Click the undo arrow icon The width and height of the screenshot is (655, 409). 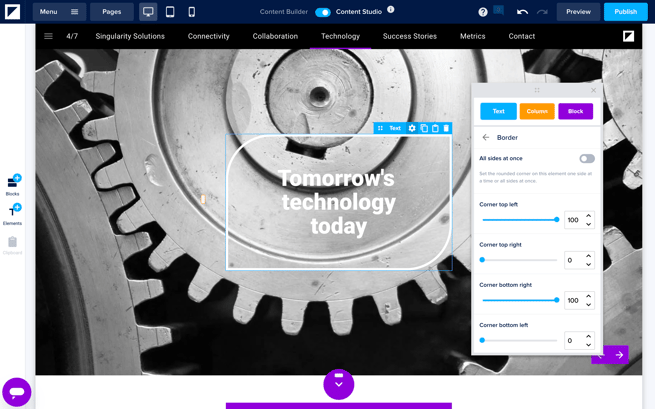(x=522, y=12)
